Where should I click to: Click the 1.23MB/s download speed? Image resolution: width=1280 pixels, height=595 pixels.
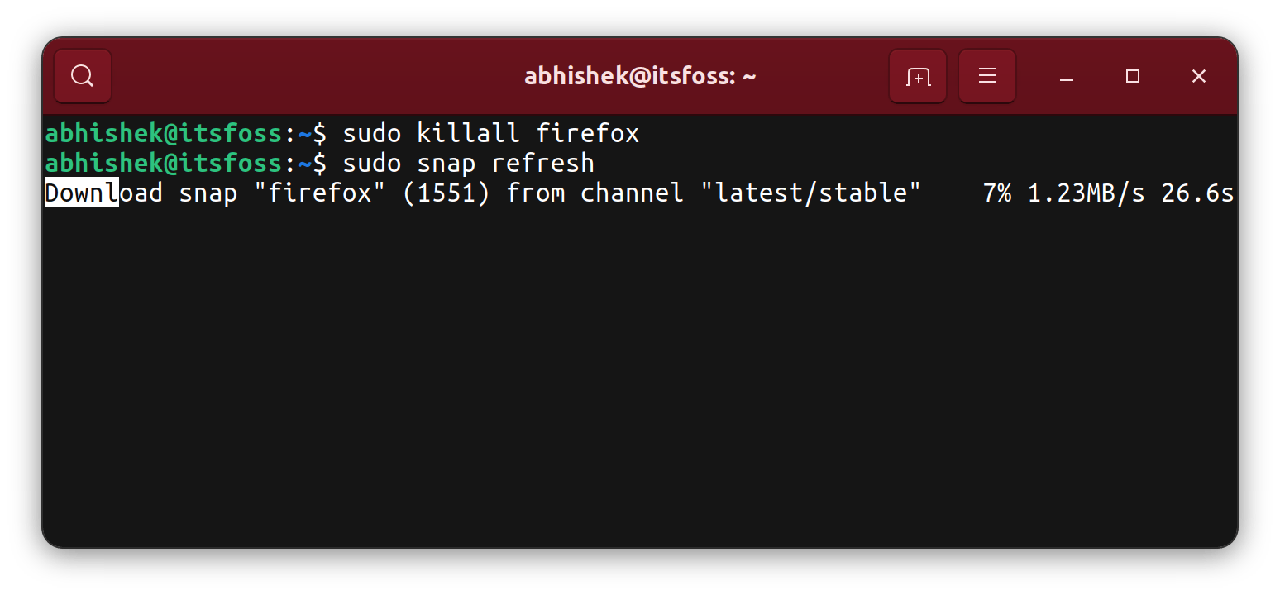[1086, 193]
